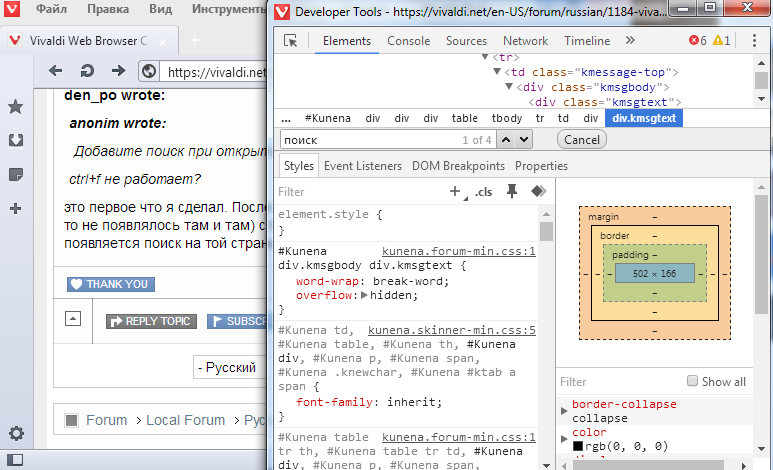Click the forum home square icon

coord(71,420)
